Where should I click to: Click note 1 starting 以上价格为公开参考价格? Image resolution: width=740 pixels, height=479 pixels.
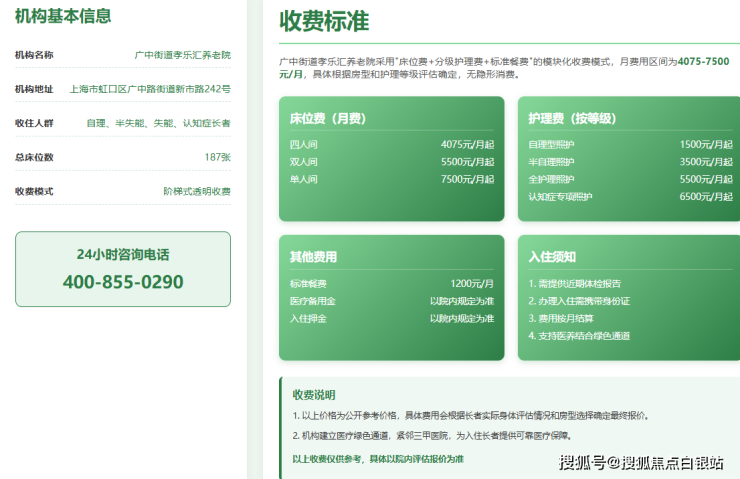click(x=471, y=416)
